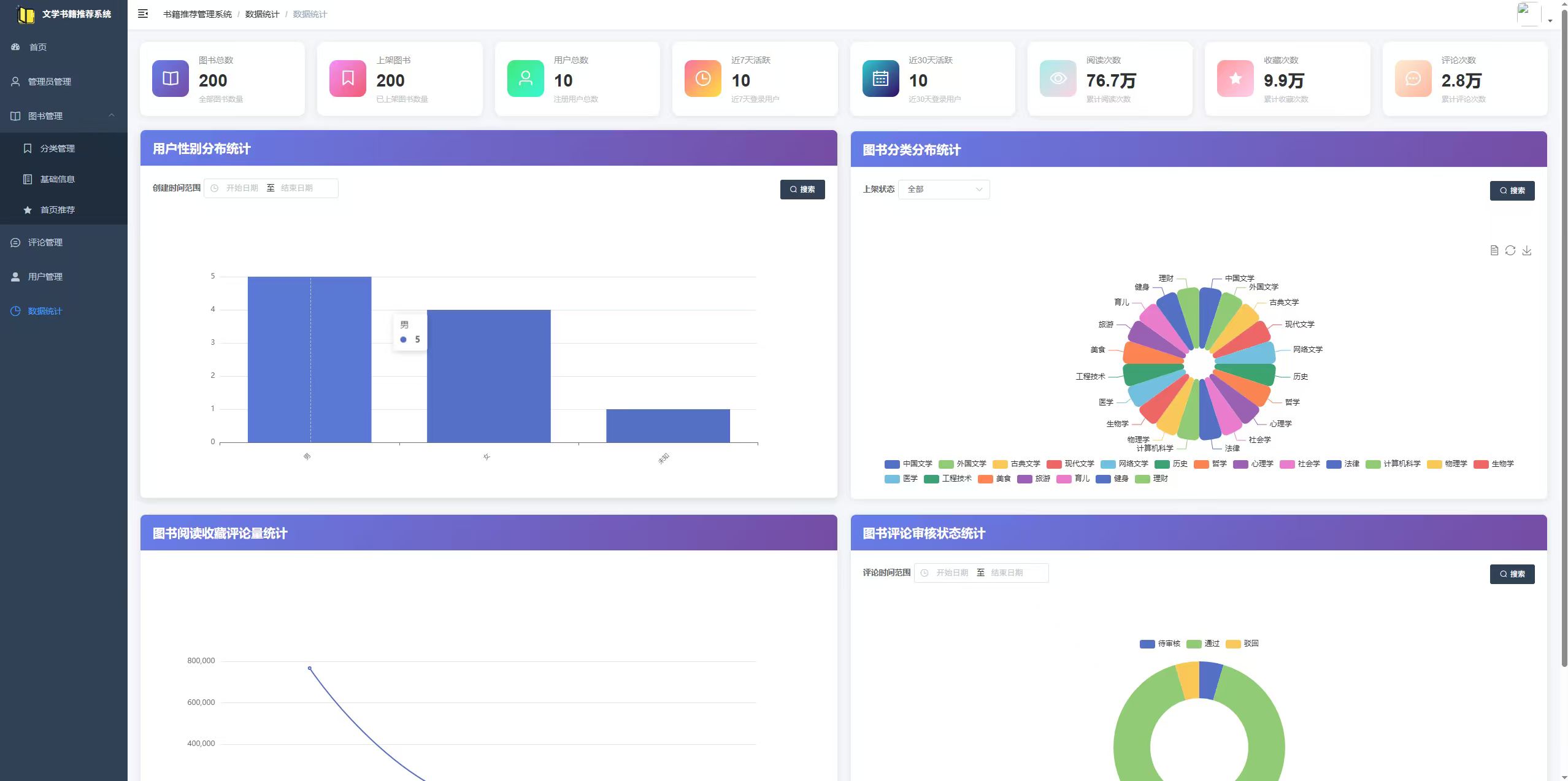Toggle 计算机科学 series in the pie legend
Viewport: 1568px width, 781px height.
click(x=1393, y=464)
